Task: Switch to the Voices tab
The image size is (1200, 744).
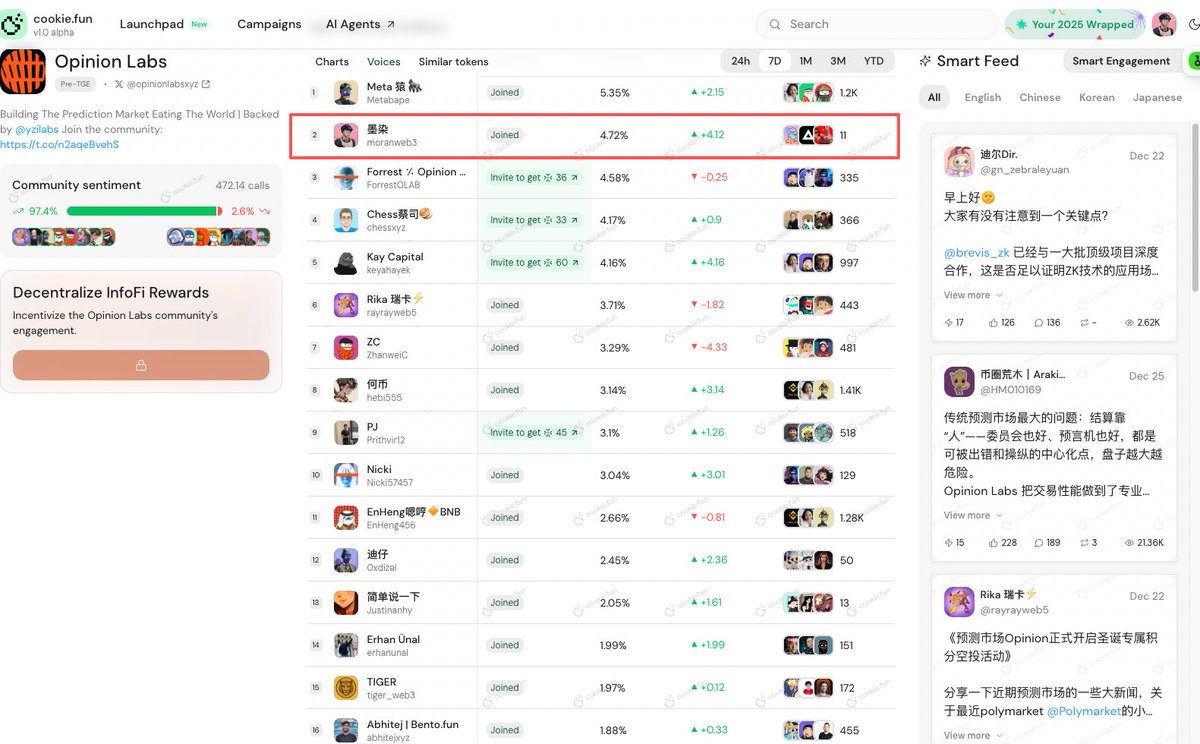Action: [384, 62]
